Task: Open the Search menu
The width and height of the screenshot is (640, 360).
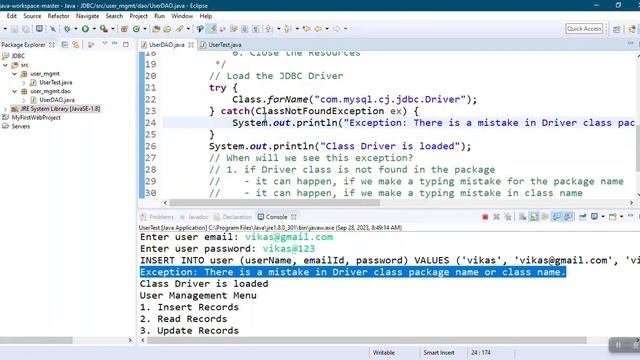Action: (114, 16)
